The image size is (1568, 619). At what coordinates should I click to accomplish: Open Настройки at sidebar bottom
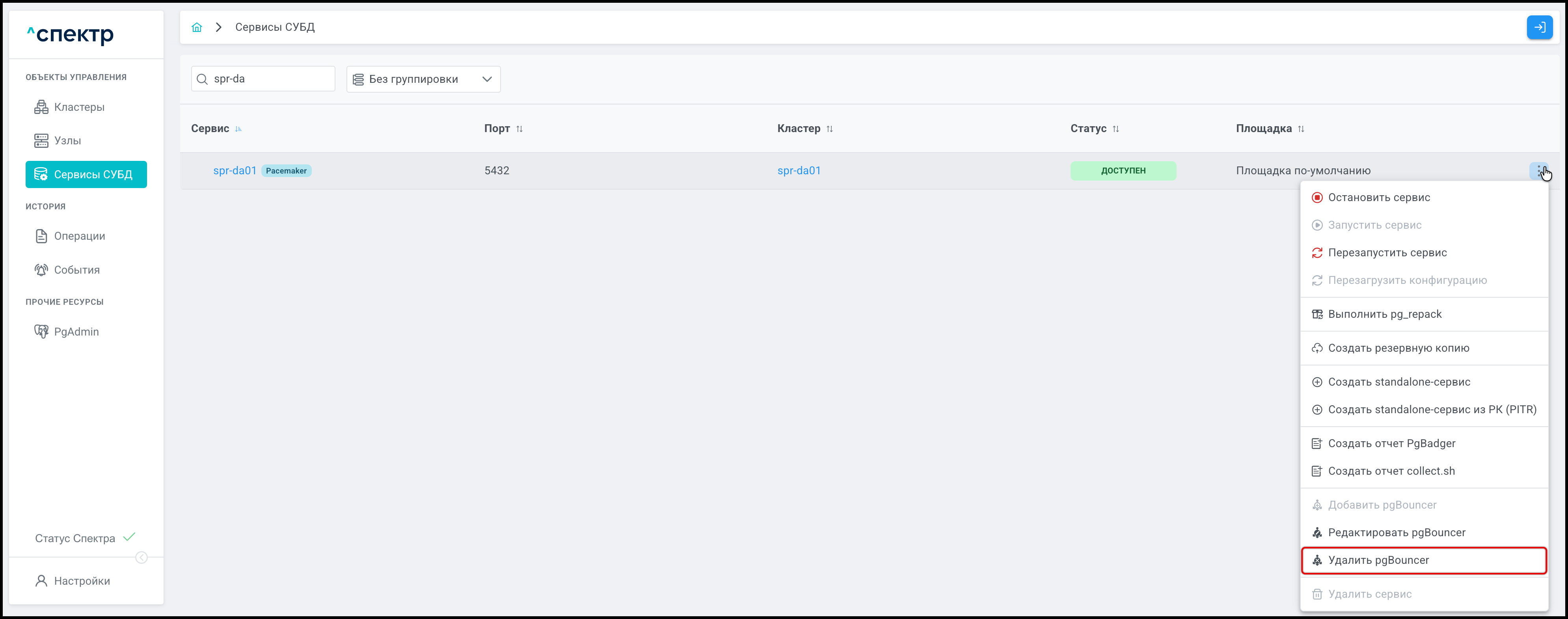[x=82, y=581]
